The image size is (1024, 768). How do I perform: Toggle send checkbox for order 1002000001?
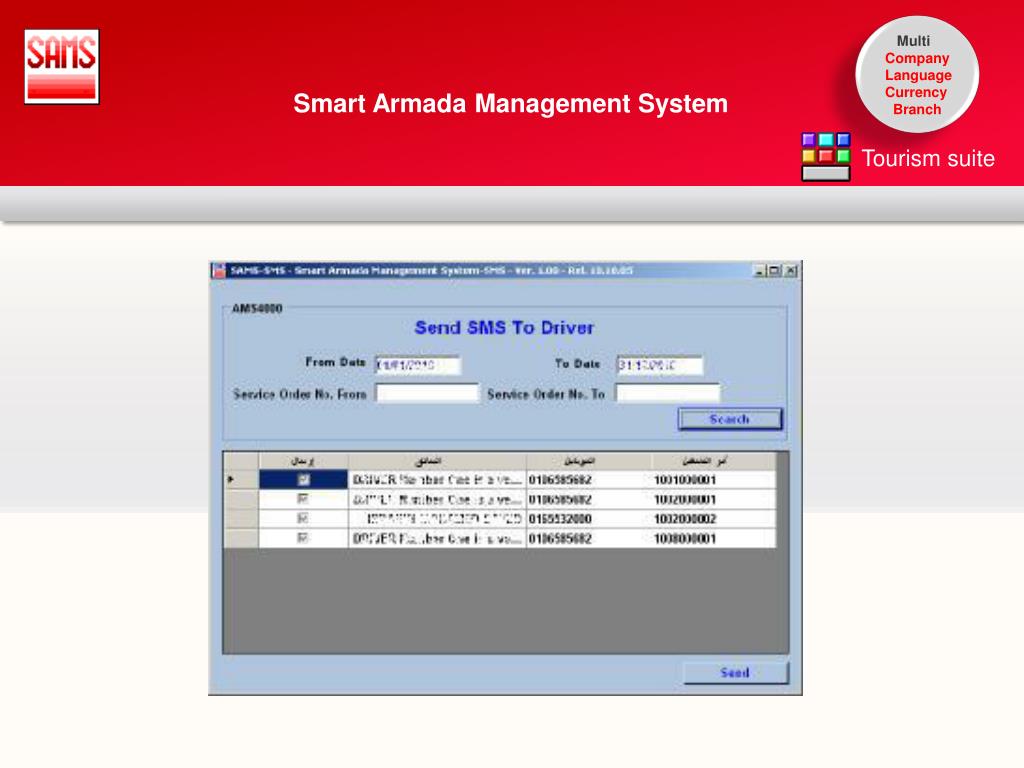[x=303, y=500]
